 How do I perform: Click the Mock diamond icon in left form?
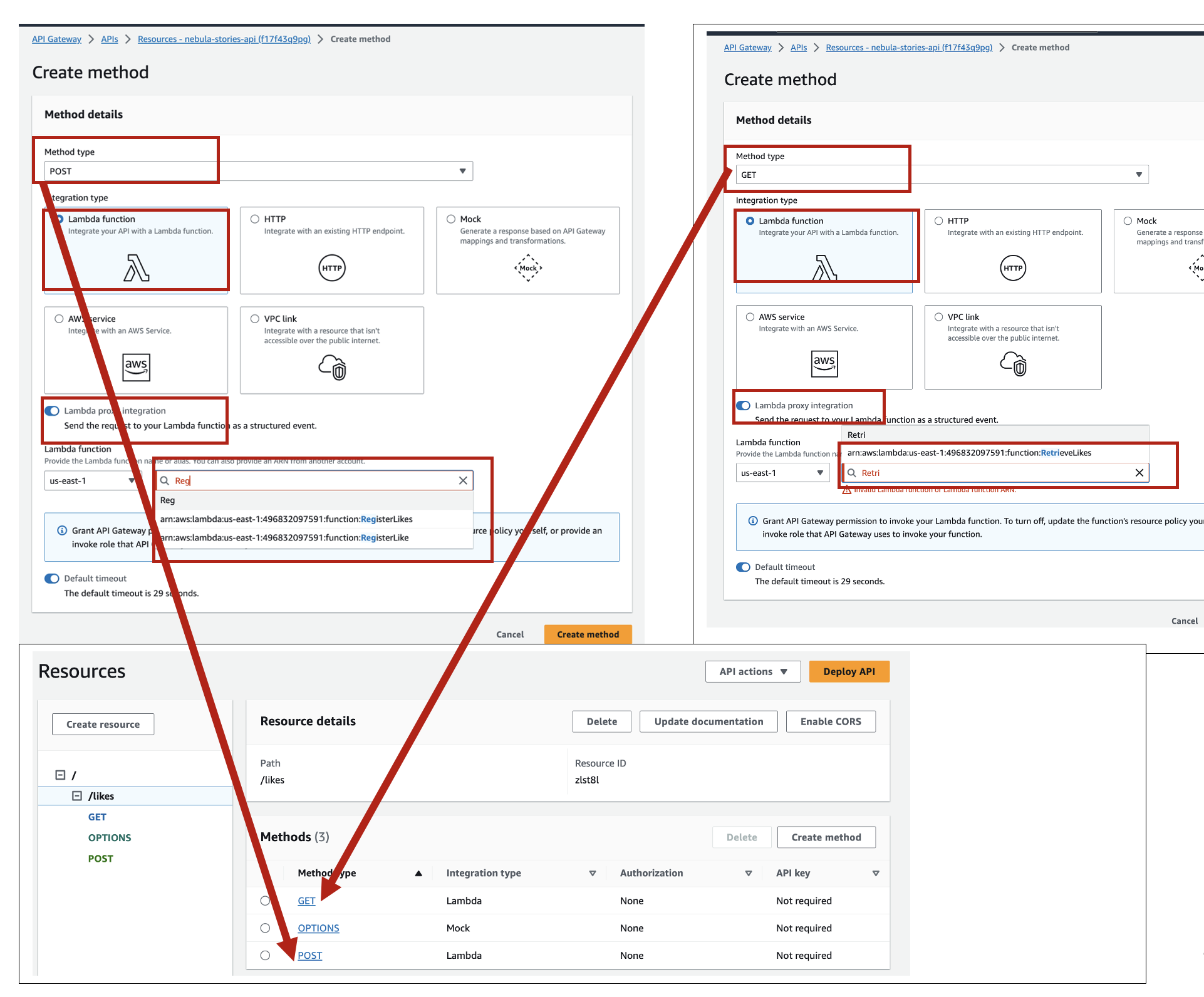[x=528, y=268]
